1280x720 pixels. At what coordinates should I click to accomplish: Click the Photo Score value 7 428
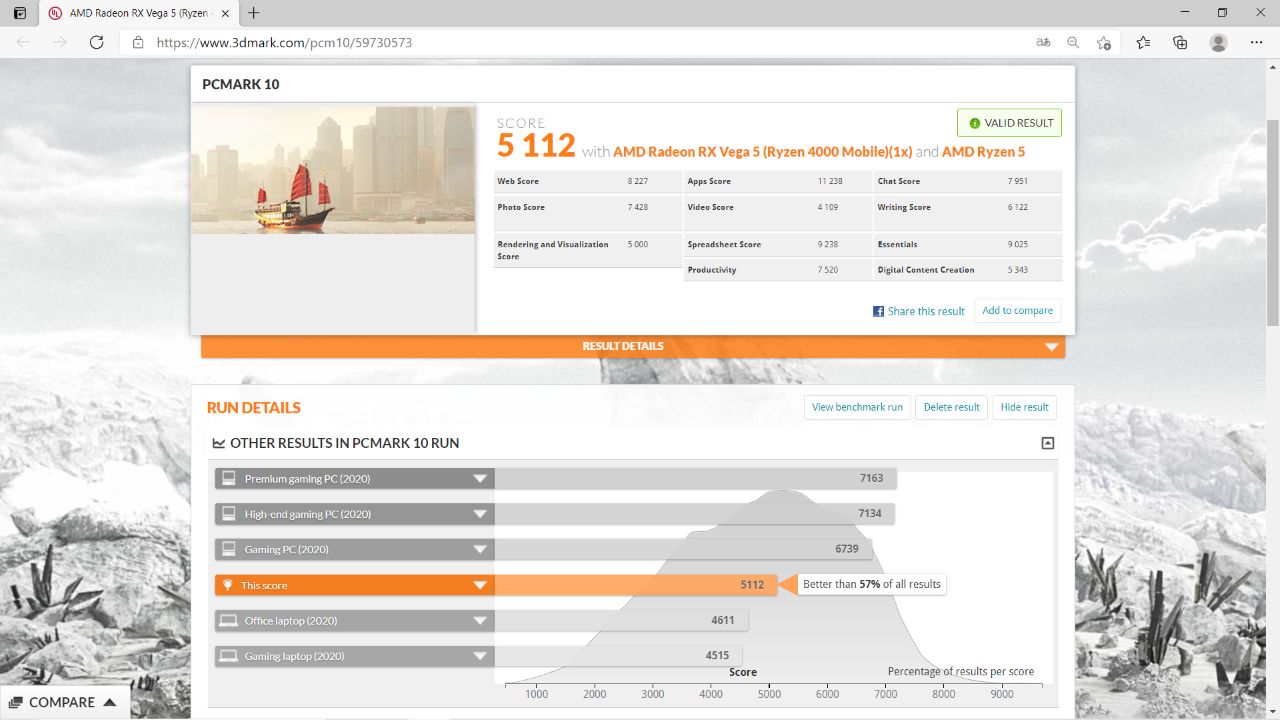(x=638, y=207)
